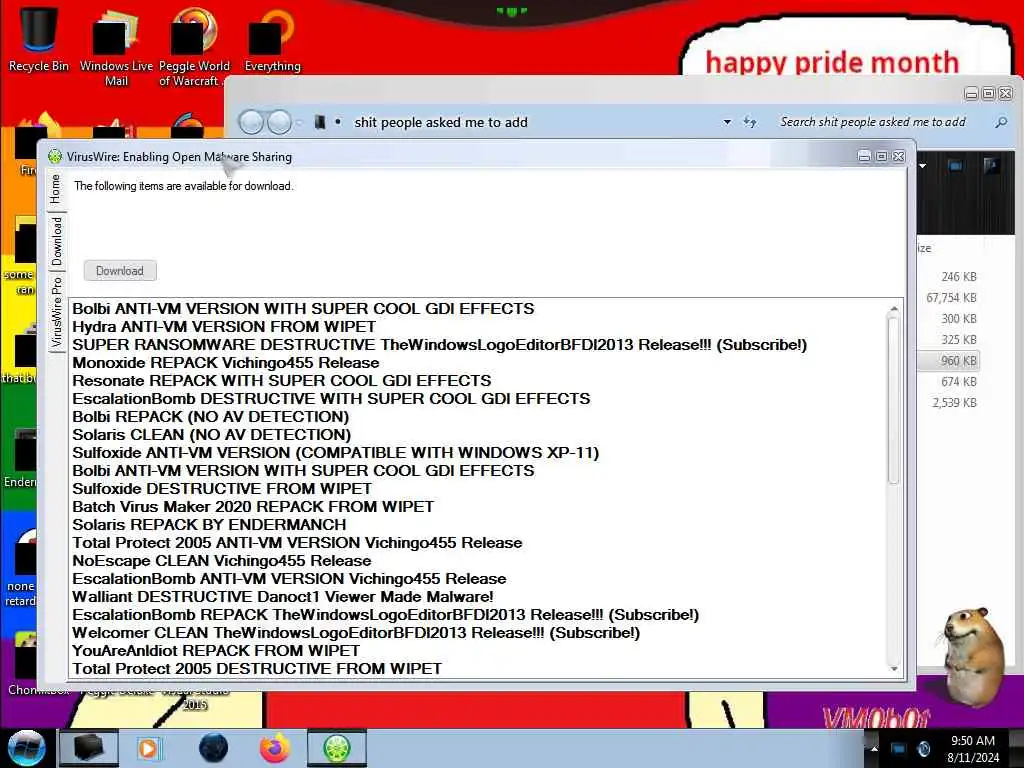The image size is (1024, 768).
Task: Switch to VirusWire lime taskbar icon
Action: (336, 748)
